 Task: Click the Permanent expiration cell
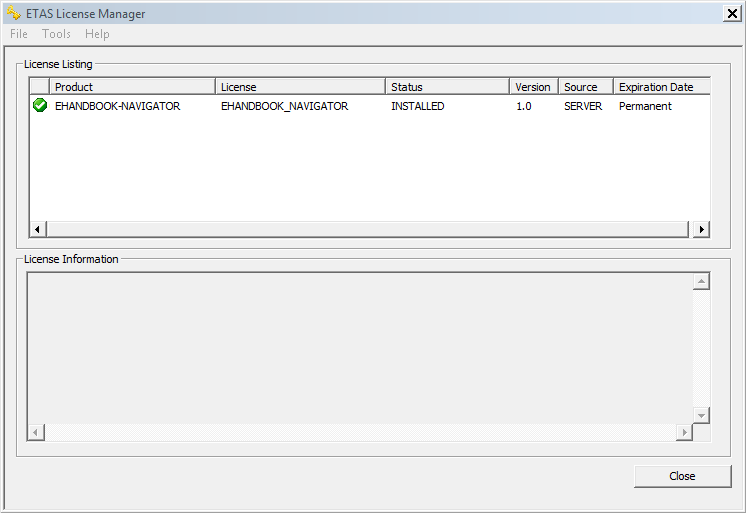645,106
